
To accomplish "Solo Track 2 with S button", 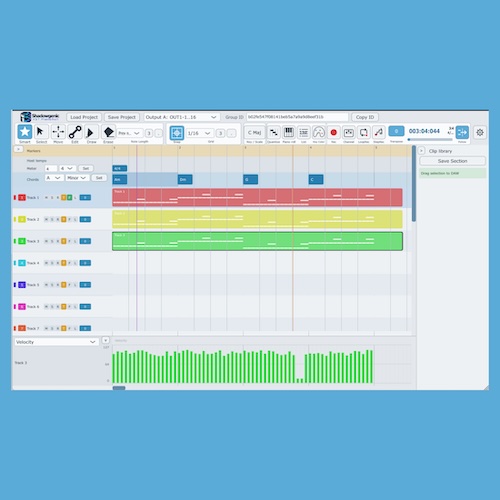I will coord(52,219).
